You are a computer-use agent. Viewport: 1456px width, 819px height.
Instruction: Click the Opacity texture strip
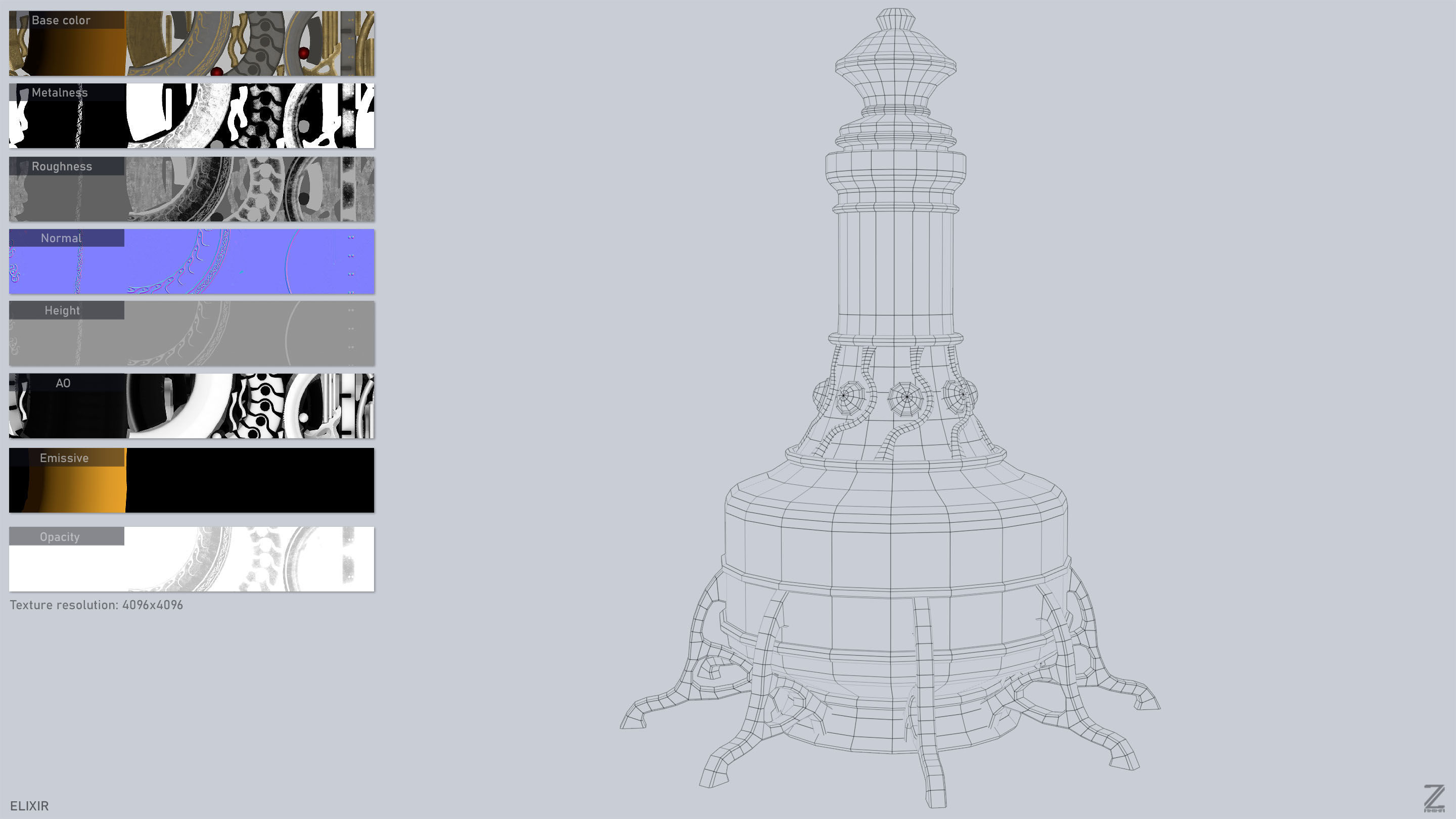[192, 559]
